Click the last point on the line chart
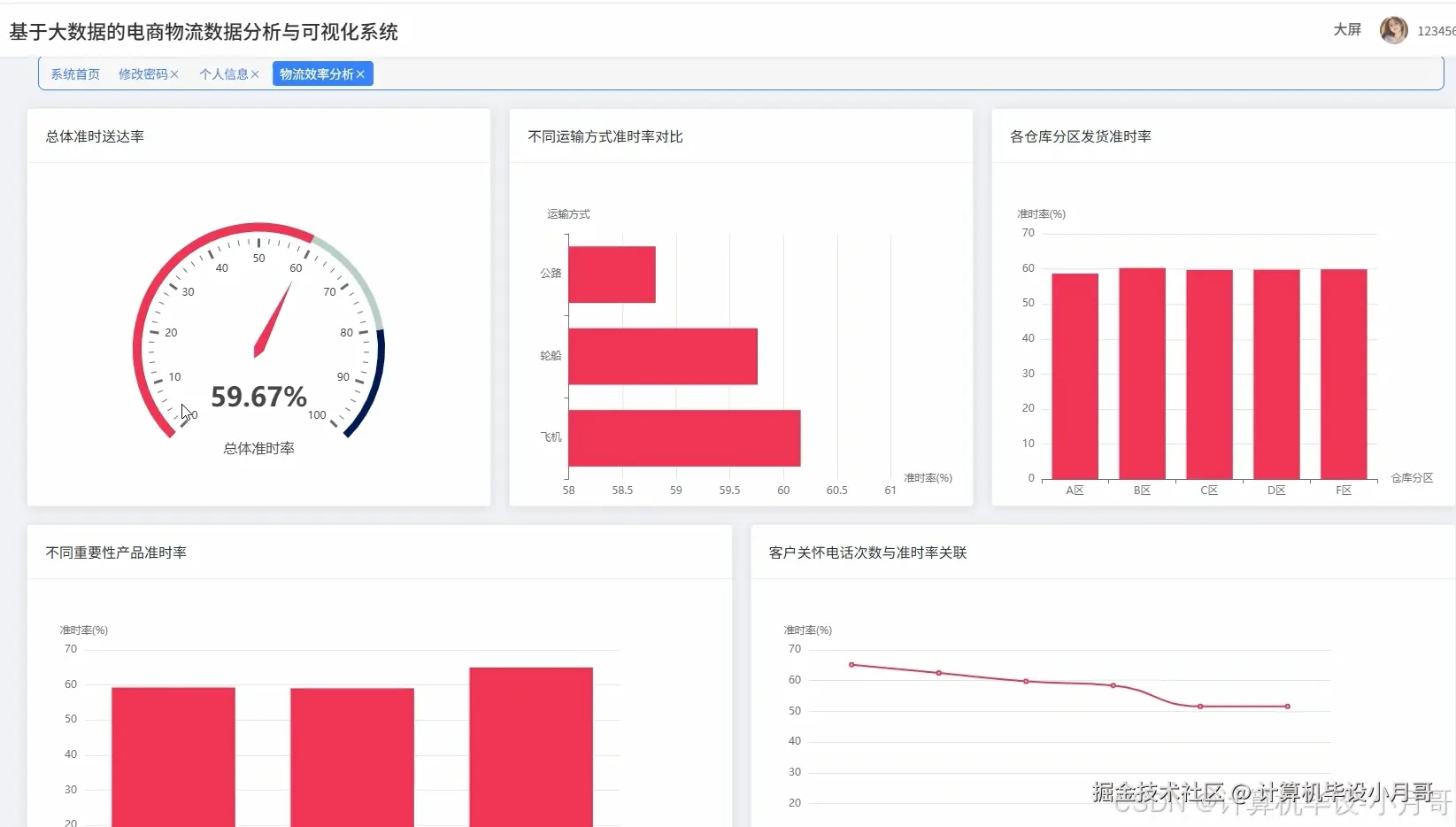Screen dimensions: 1456x827 pyautogui.click(x=1287, y=707)
